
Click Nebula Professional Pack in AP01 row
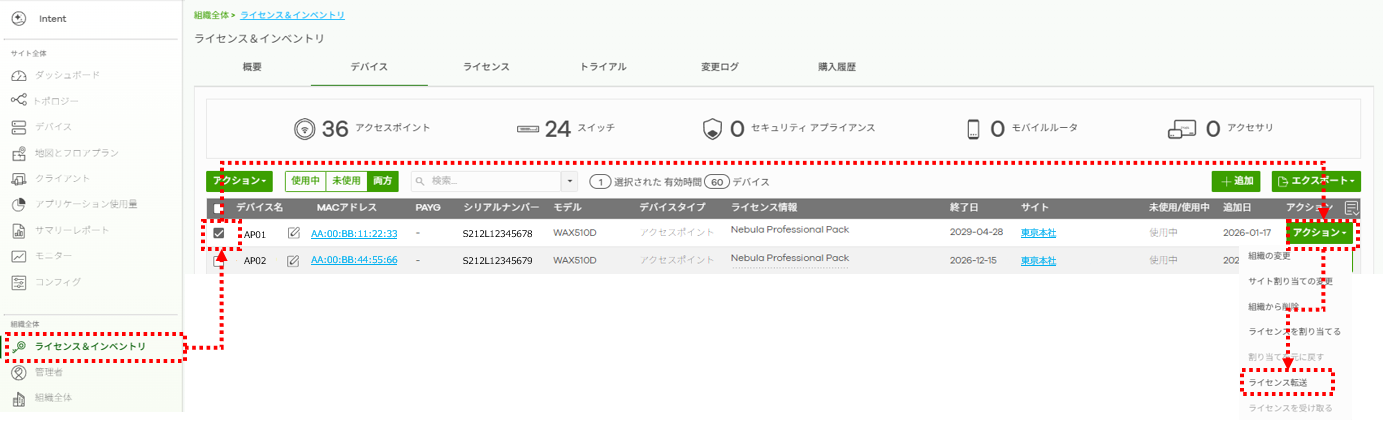tap(790, 229)
